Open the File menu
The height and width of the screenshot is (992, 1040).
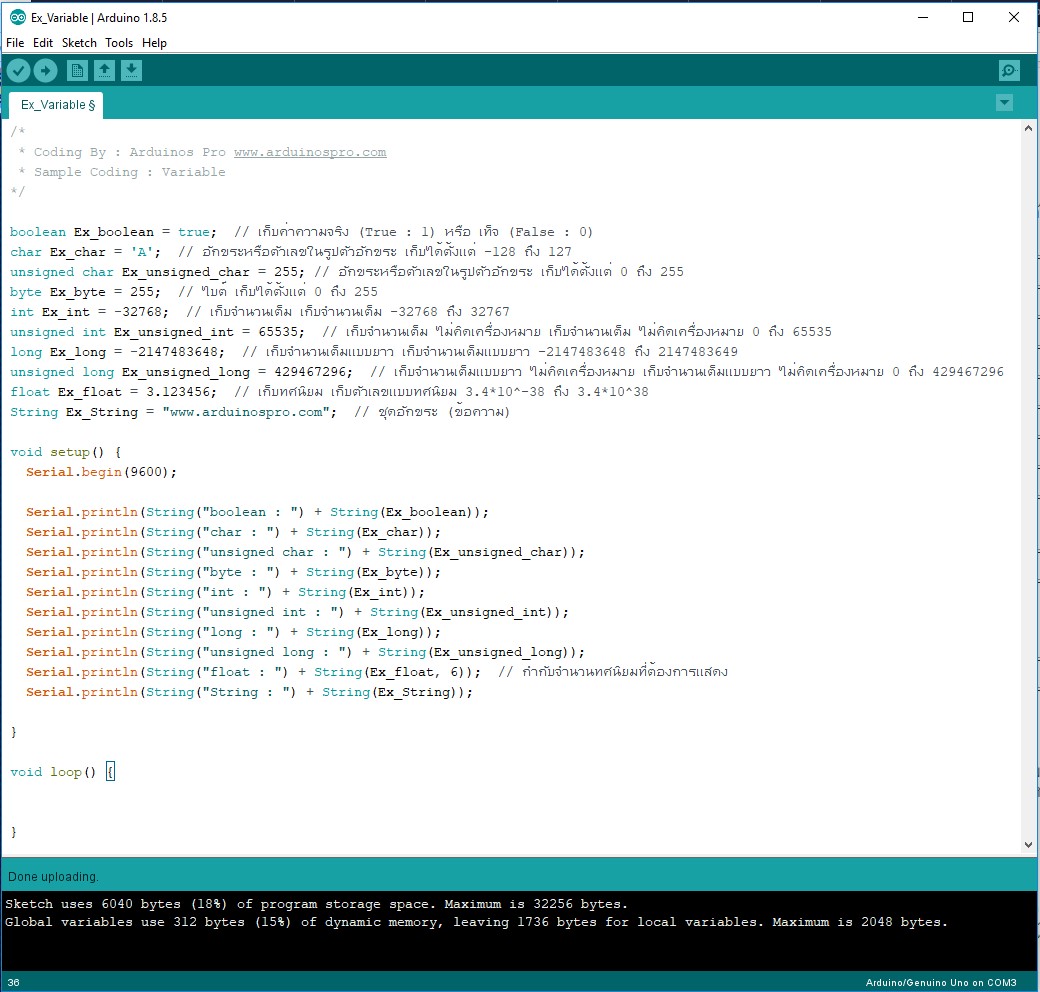tap(15, 43)
